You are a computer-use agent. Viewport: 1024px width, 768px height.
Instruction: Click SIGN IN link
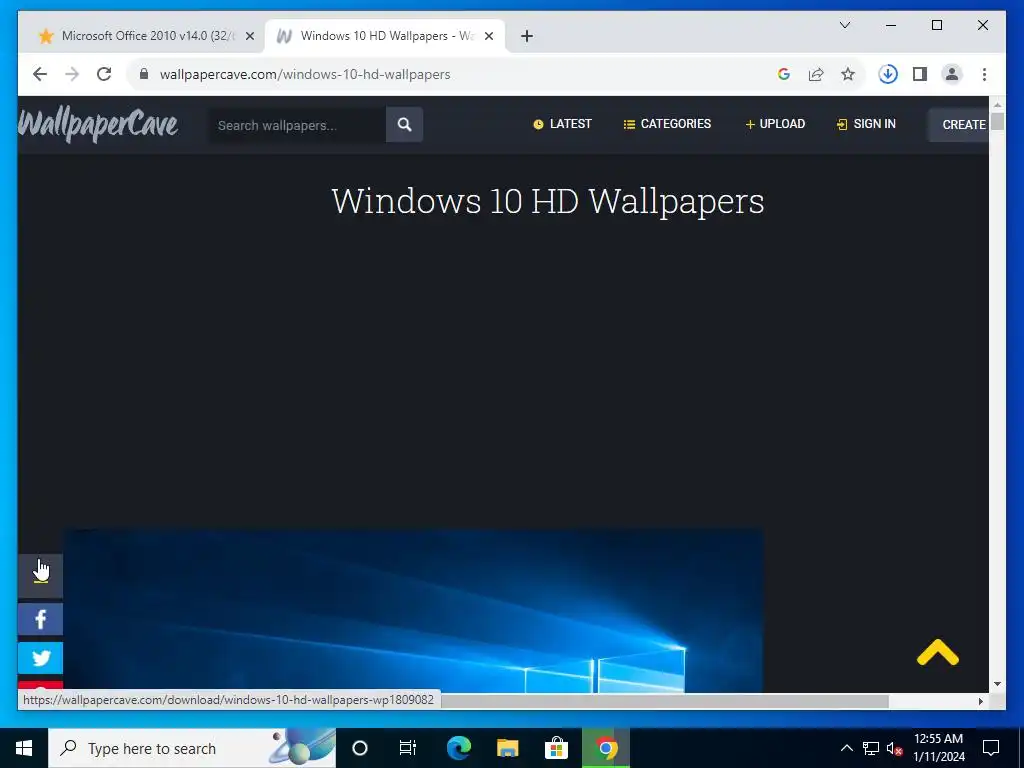coord(866,124)
